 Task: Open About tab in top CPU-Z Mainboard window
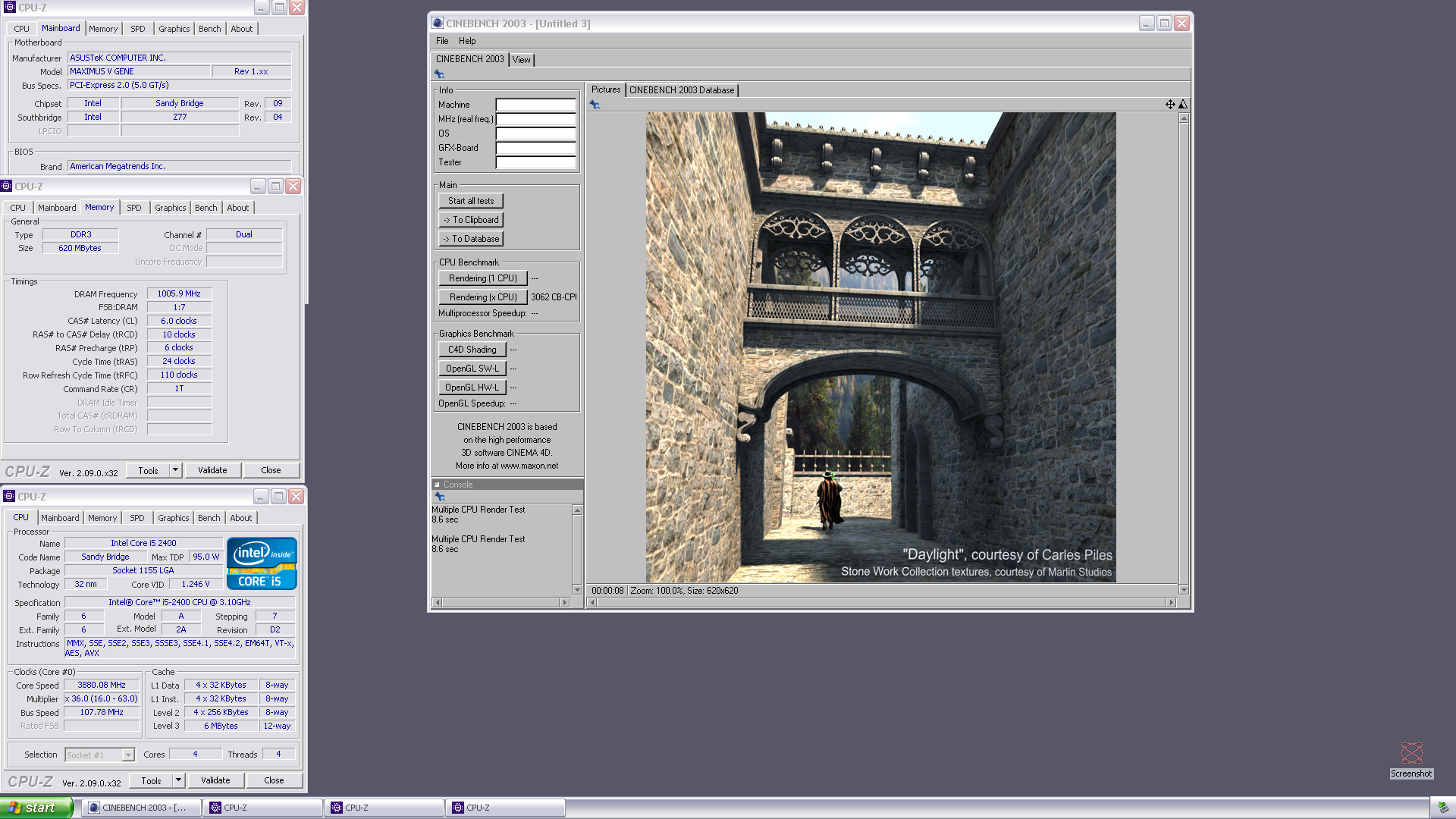[x=242, y=29]
